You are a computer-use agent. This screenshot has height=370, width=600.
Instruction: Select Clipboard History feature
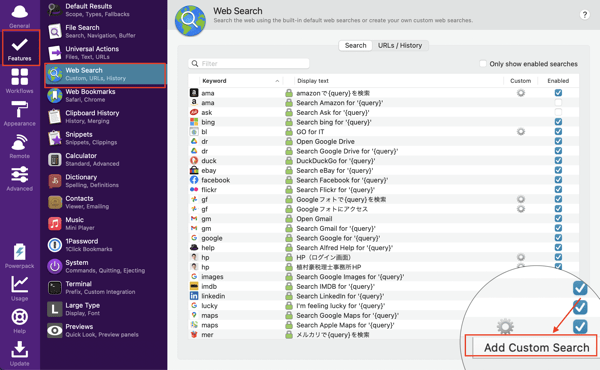pyautogui.click(x=105, y=117)
